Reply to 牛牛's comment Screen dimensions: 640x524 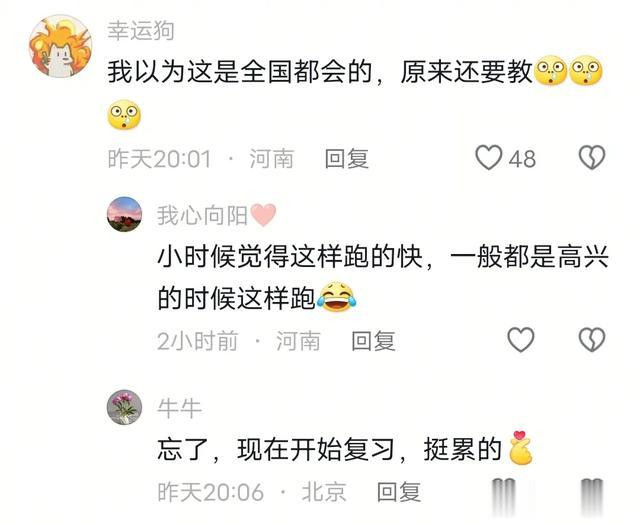[399, 492]
